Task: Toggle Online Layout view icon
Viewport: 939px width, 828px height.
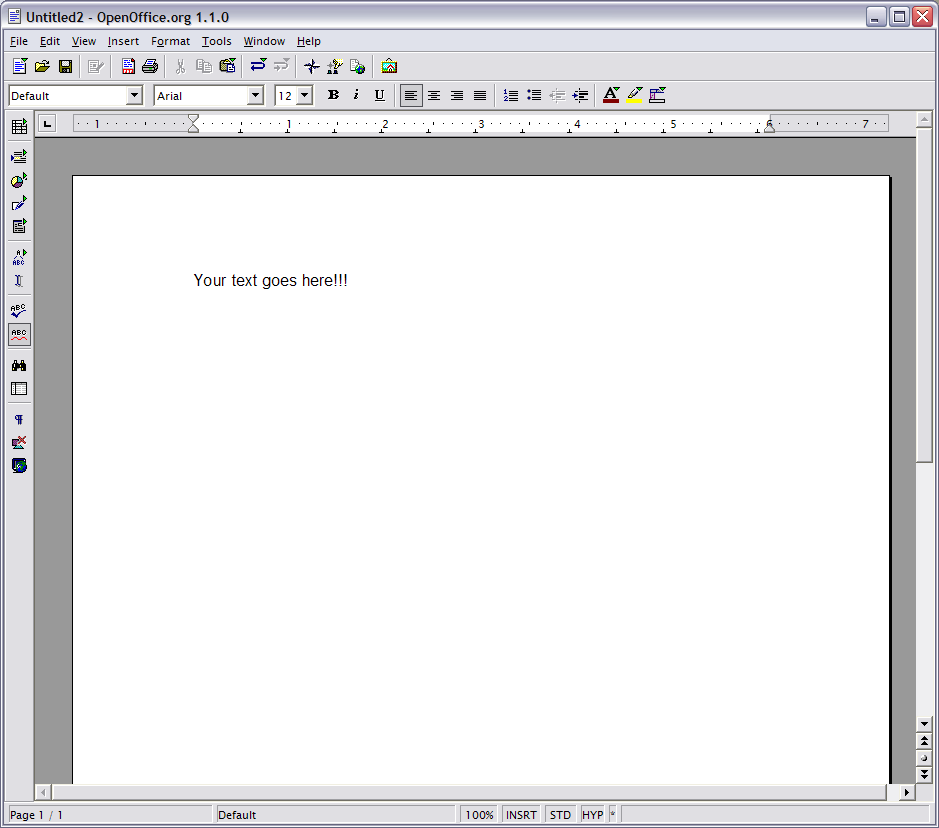Action: pos(19,466)
